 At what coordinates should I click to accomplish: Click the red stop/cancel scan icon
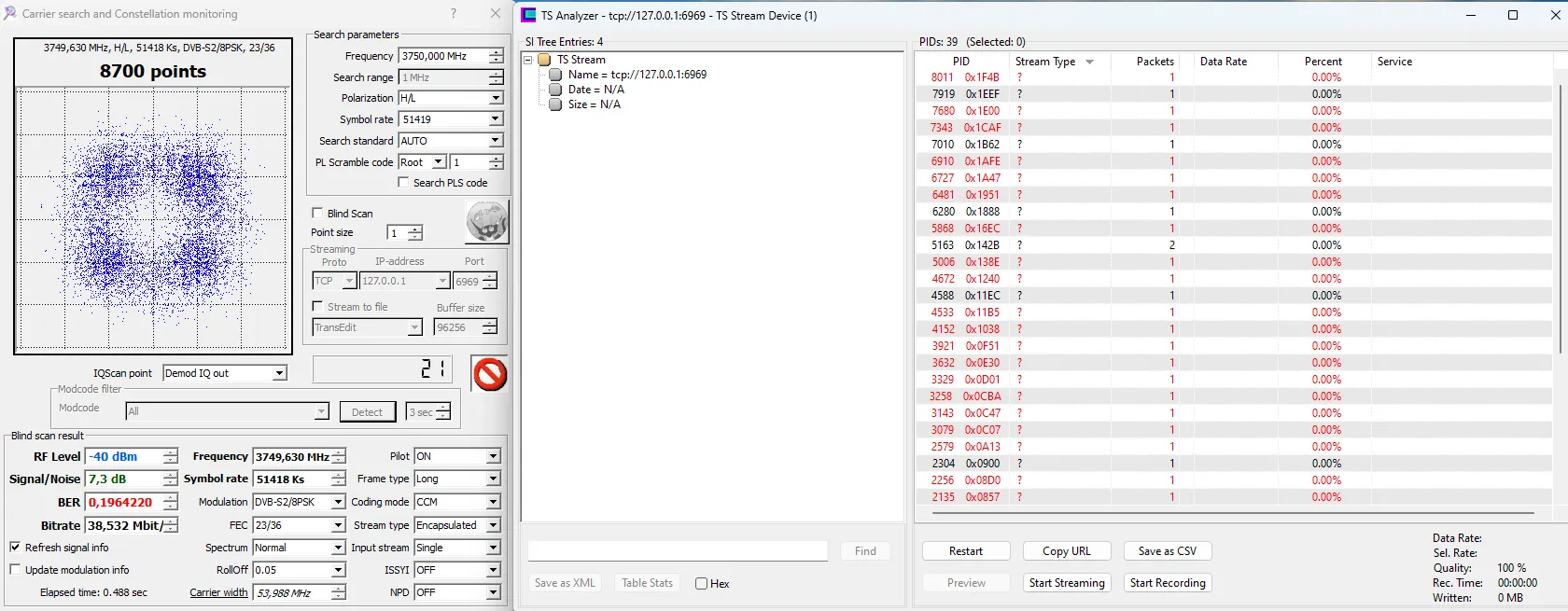pyautogui.click(x=489, y=374)
